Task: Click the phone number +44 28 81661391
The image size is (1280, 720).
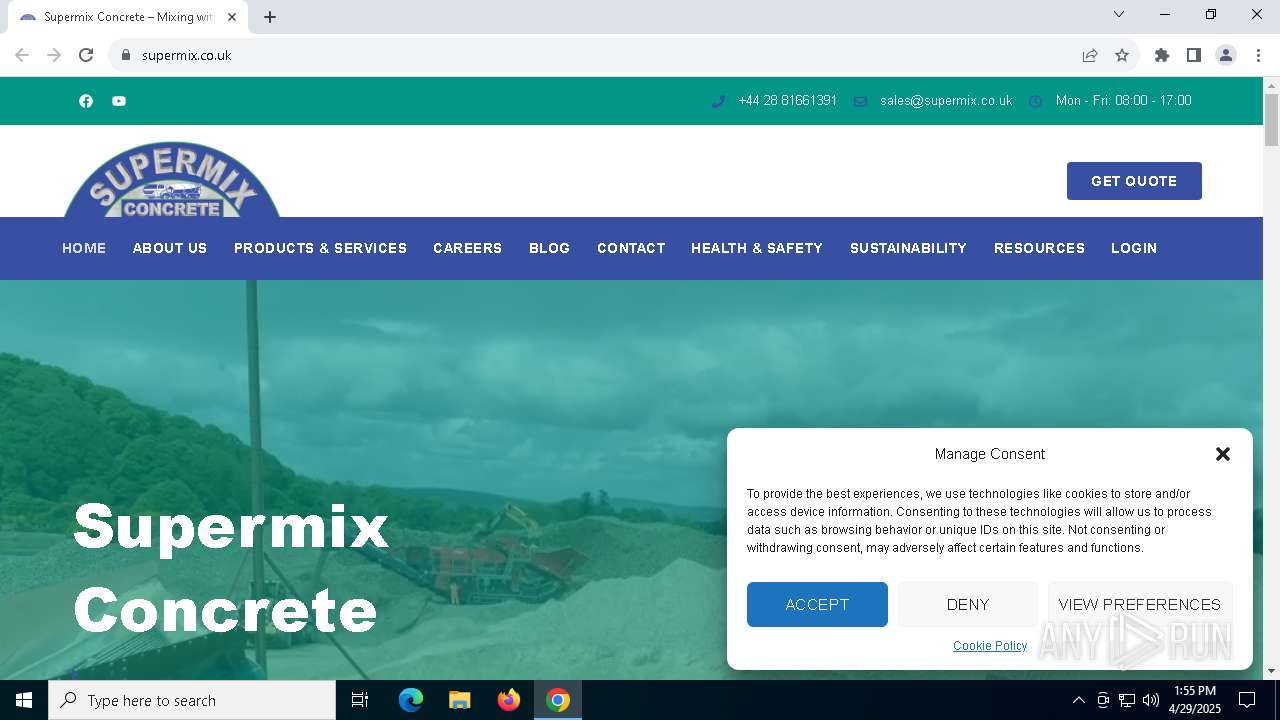Action: [787, 101]
